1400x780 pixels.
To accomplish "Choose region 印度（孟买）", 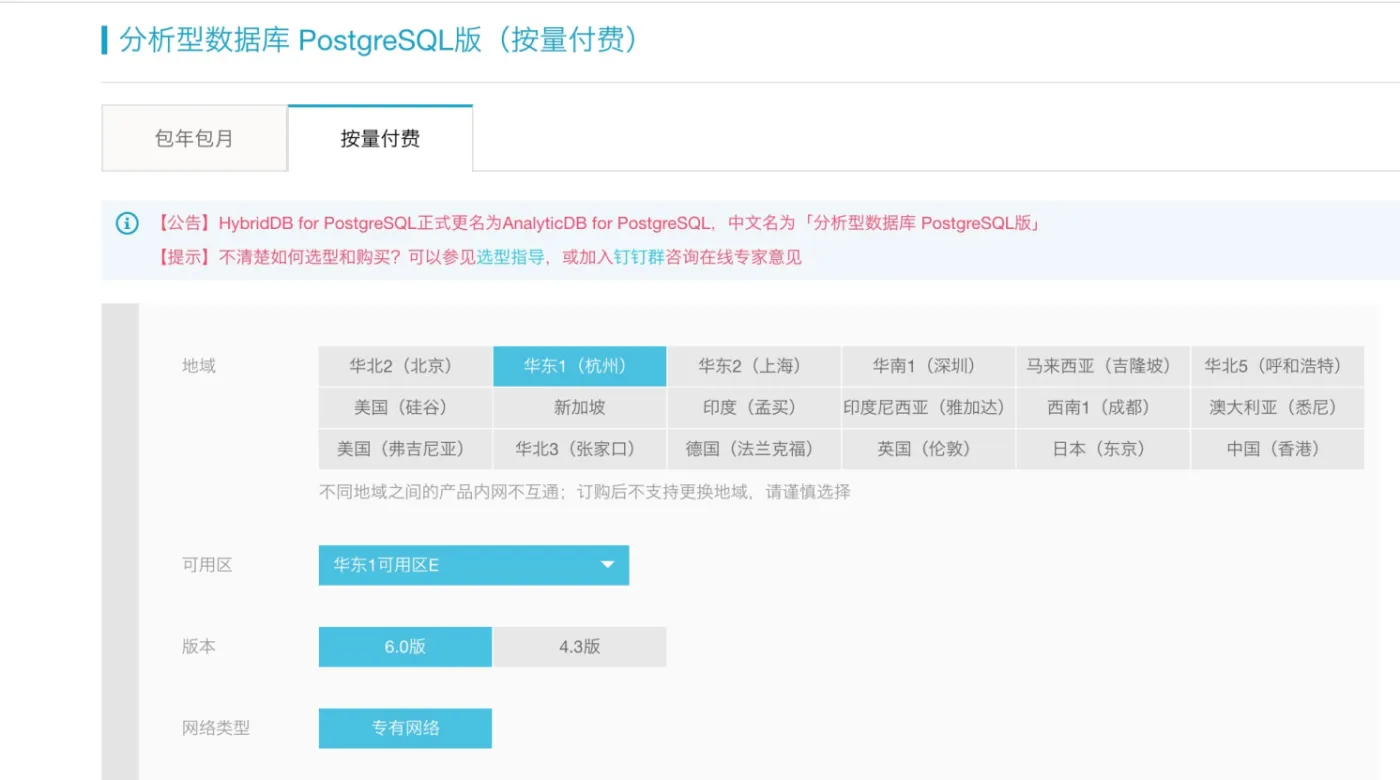I will point(754,408).
